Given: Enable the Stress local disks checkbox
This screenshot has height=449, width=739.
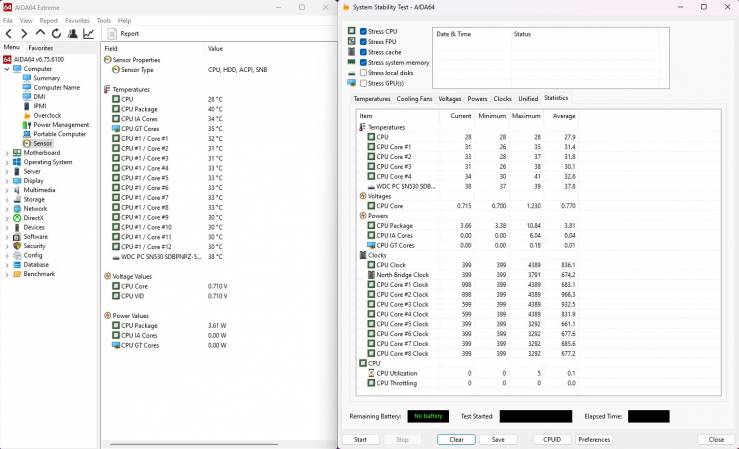Looking at the screenshot, I should point(363,73).
